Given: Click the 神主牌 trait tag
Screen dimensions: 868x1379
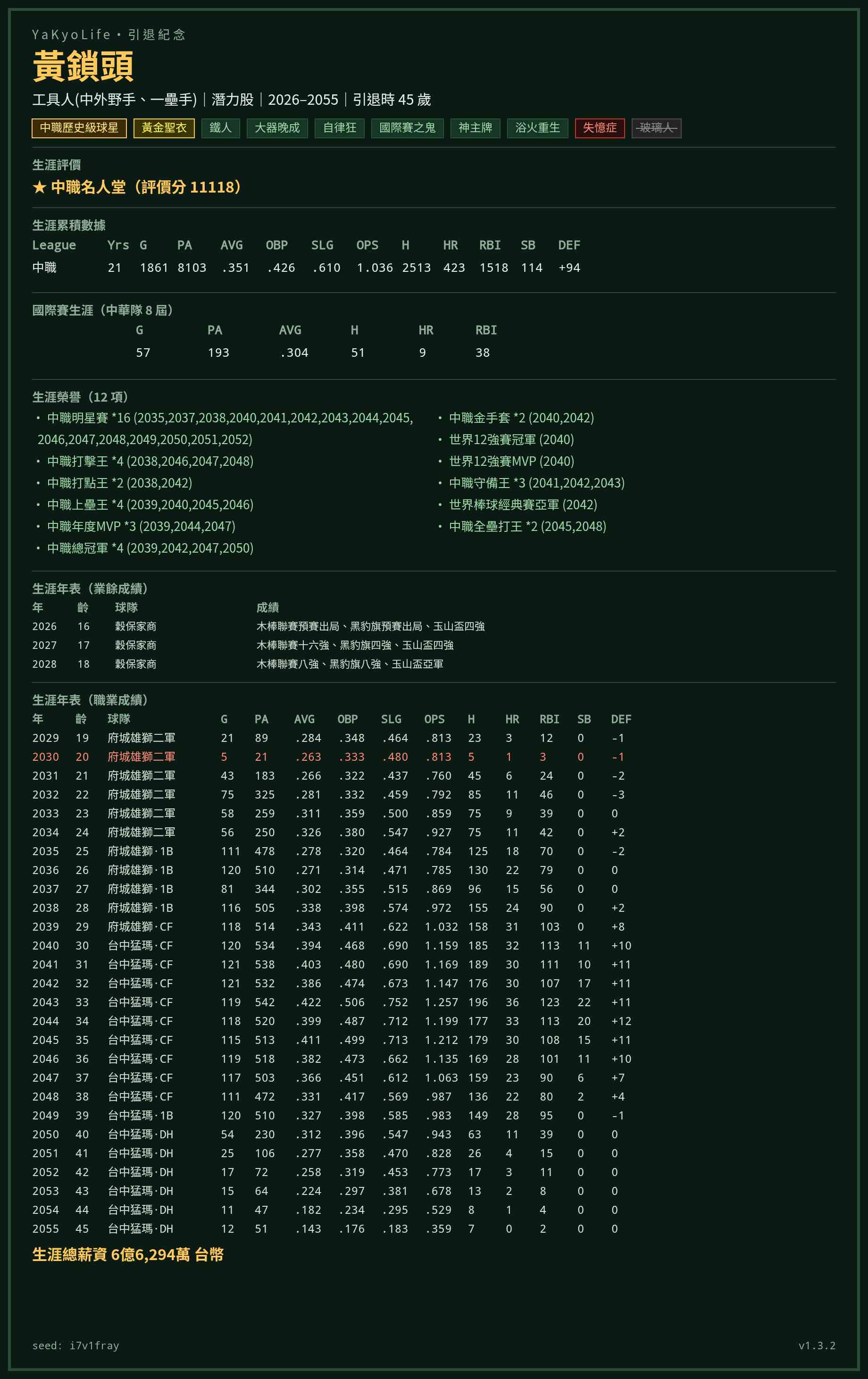Looking at the screenshot, I should tap(475, 128).
